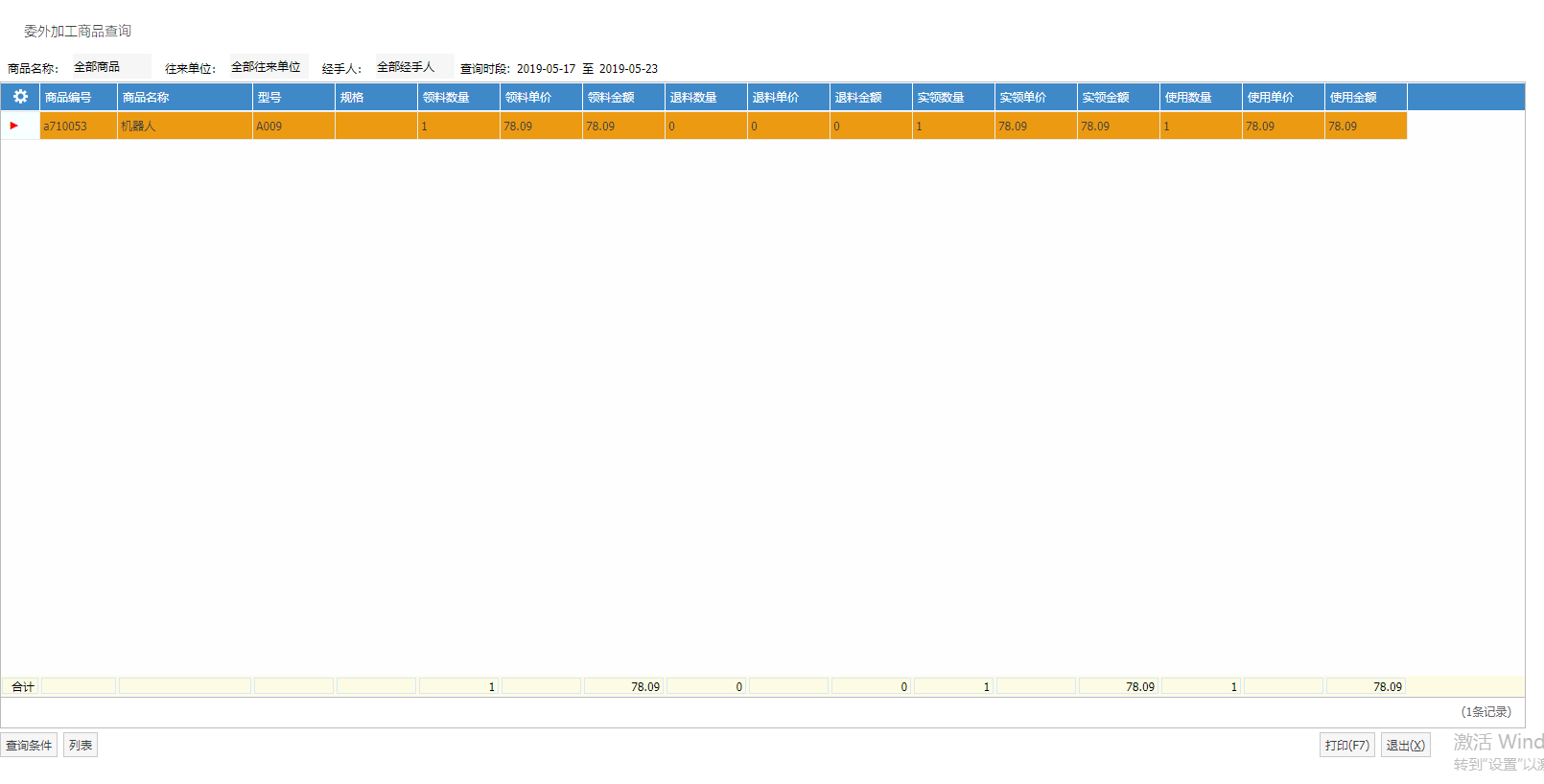Click the 领料数量 column header

click(x=458, y=97)
